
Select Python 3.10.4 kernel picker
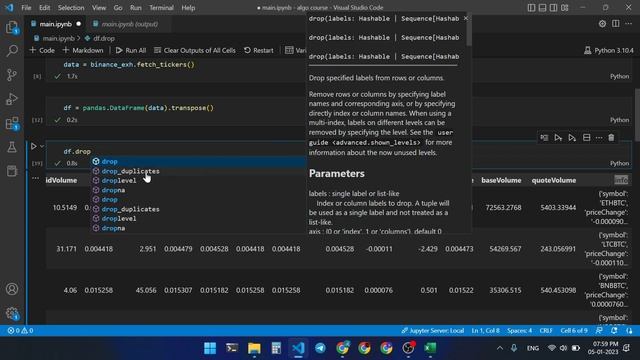tap(609, 50)
